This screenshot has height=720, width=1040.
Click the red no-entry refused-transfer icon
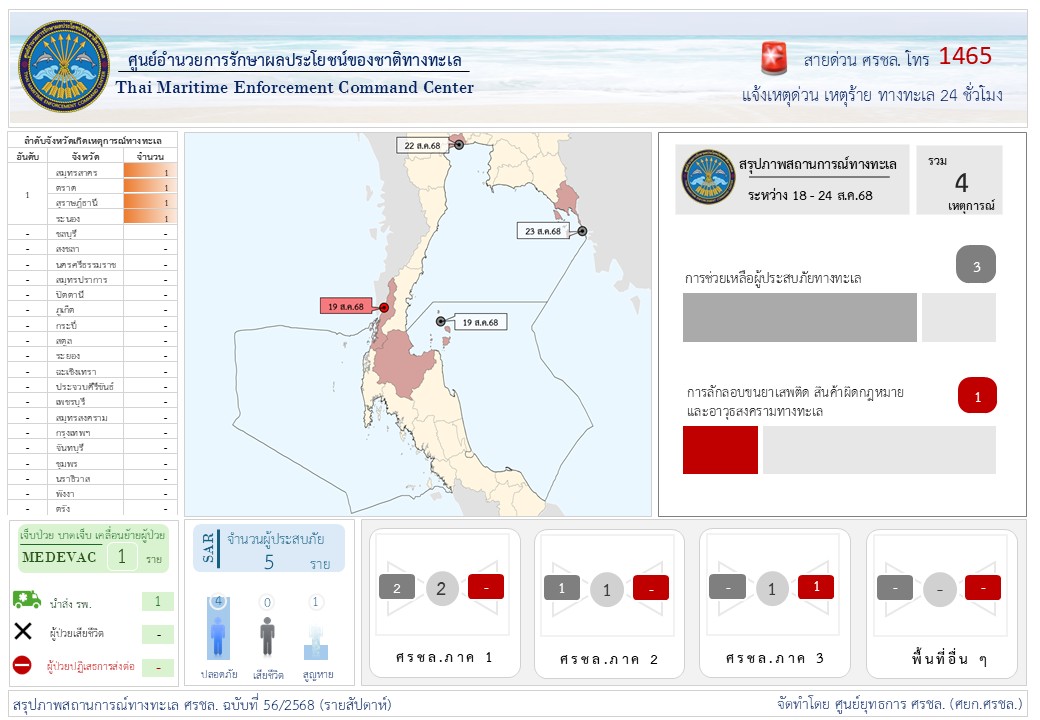[x=22, y=665]
